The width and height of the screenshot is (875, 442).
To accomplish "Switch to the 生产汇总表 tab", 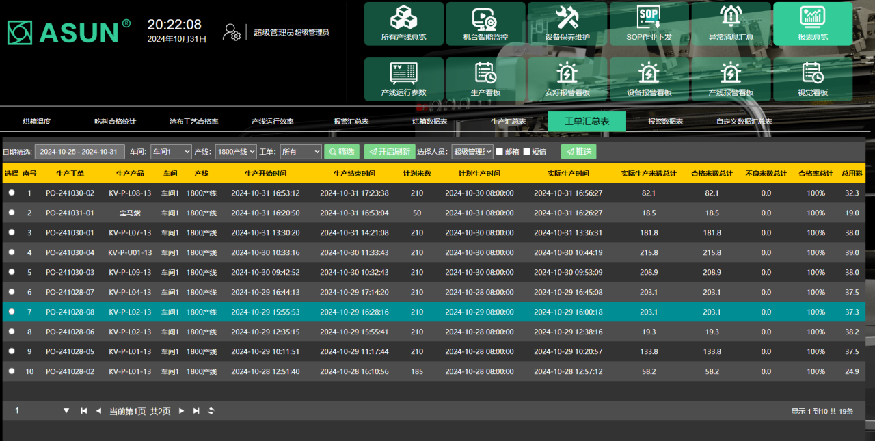I will 508,121.
